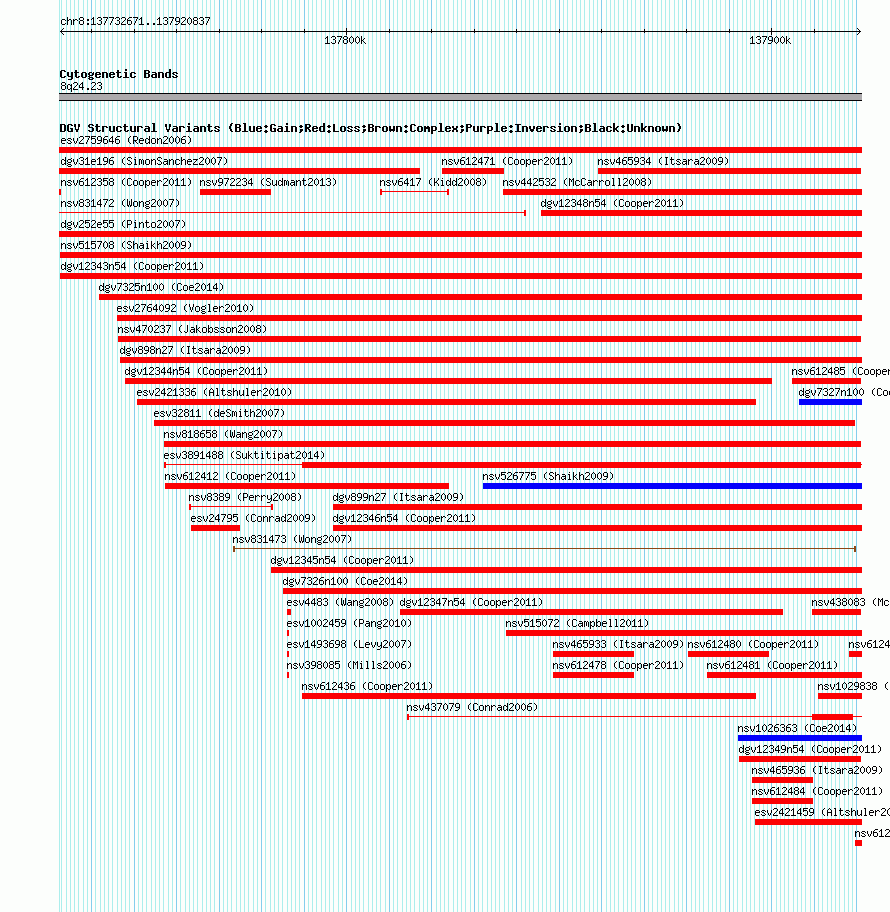Click dgv7325n100 (Coe2014) label
Viewport: 890px width, 912px height.
point(161,287)
